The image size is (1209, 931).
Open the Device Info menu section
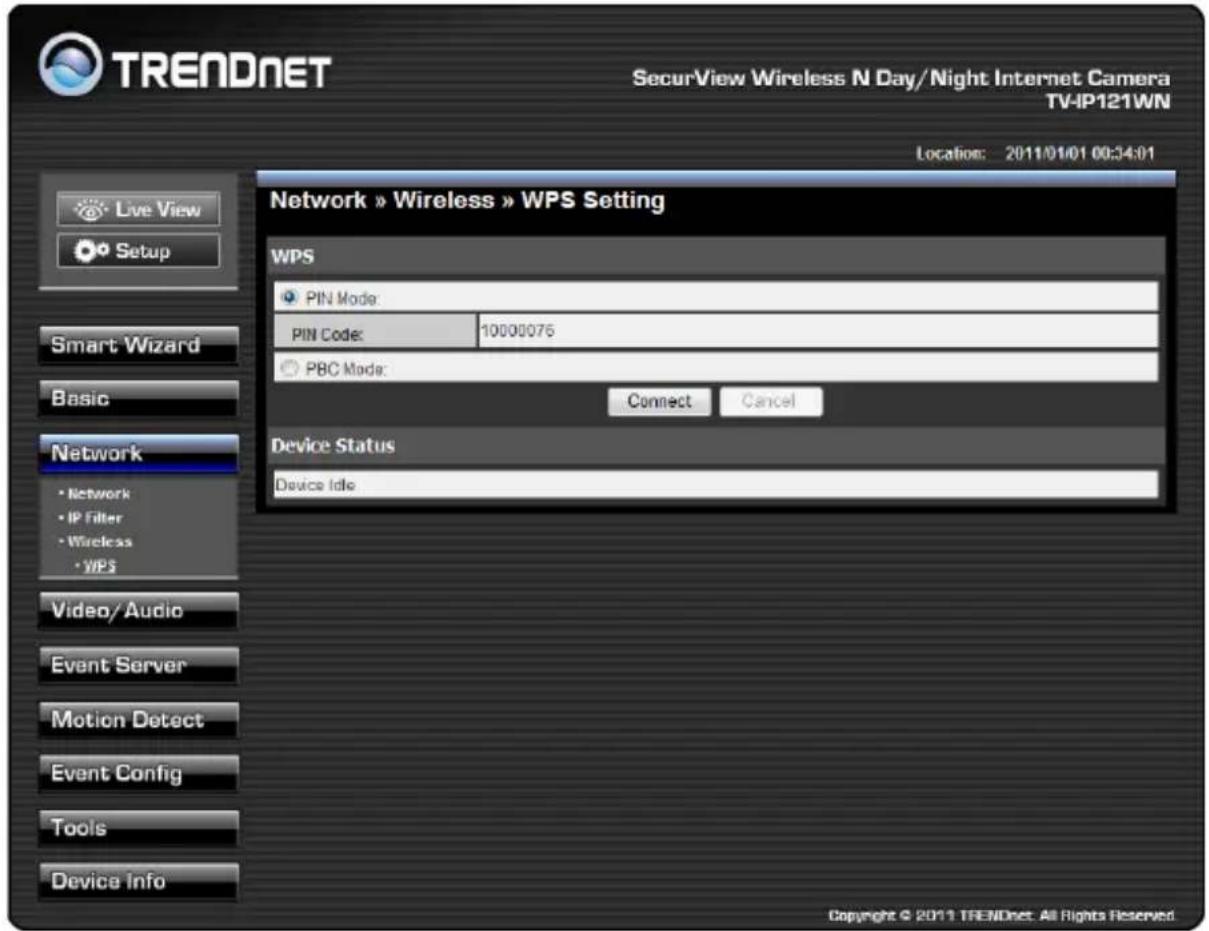pyautogui.click(x=138, y=882)
